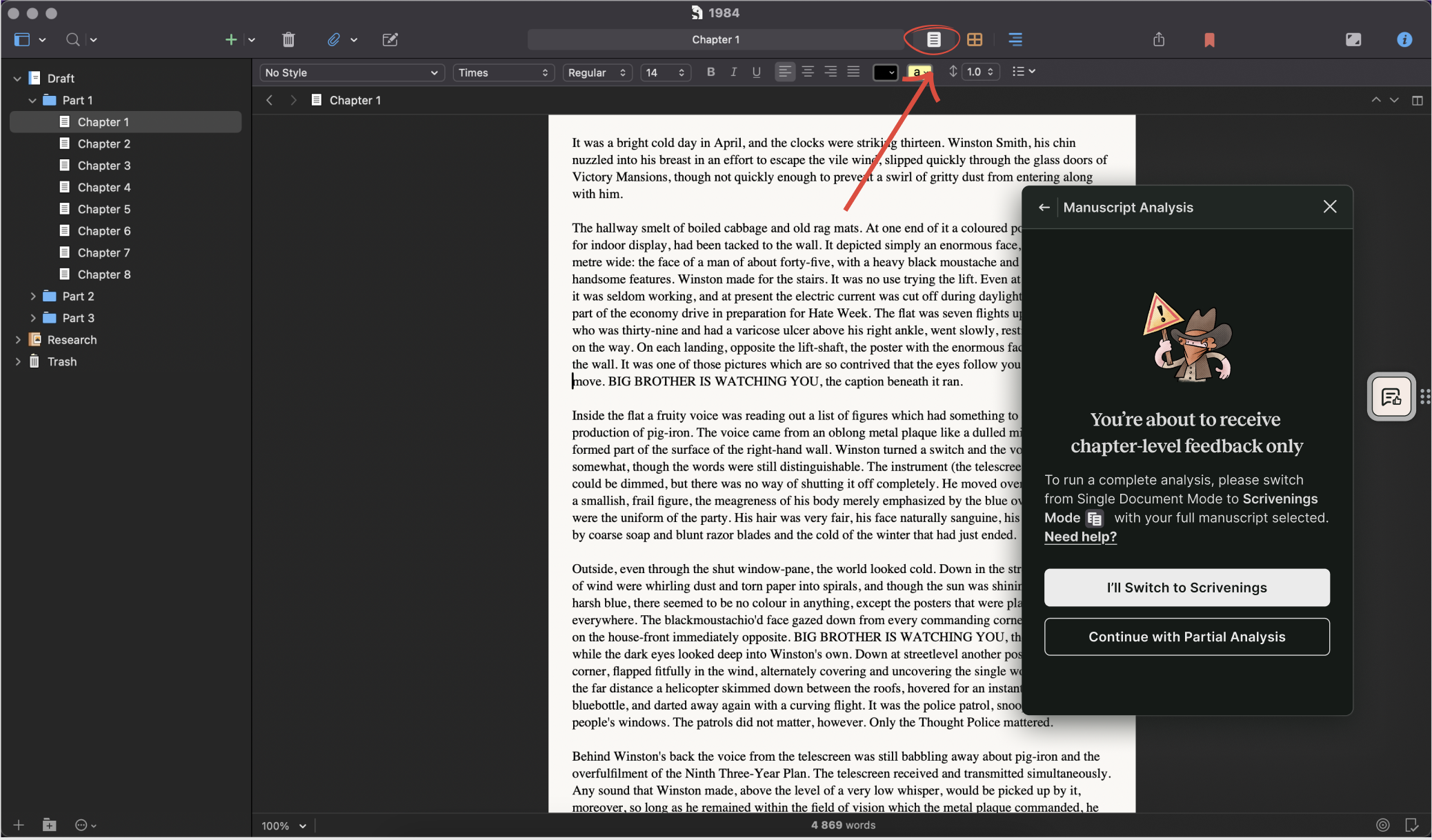
Task: Select Chapter 3 in the binder
Action: point(126,166)
